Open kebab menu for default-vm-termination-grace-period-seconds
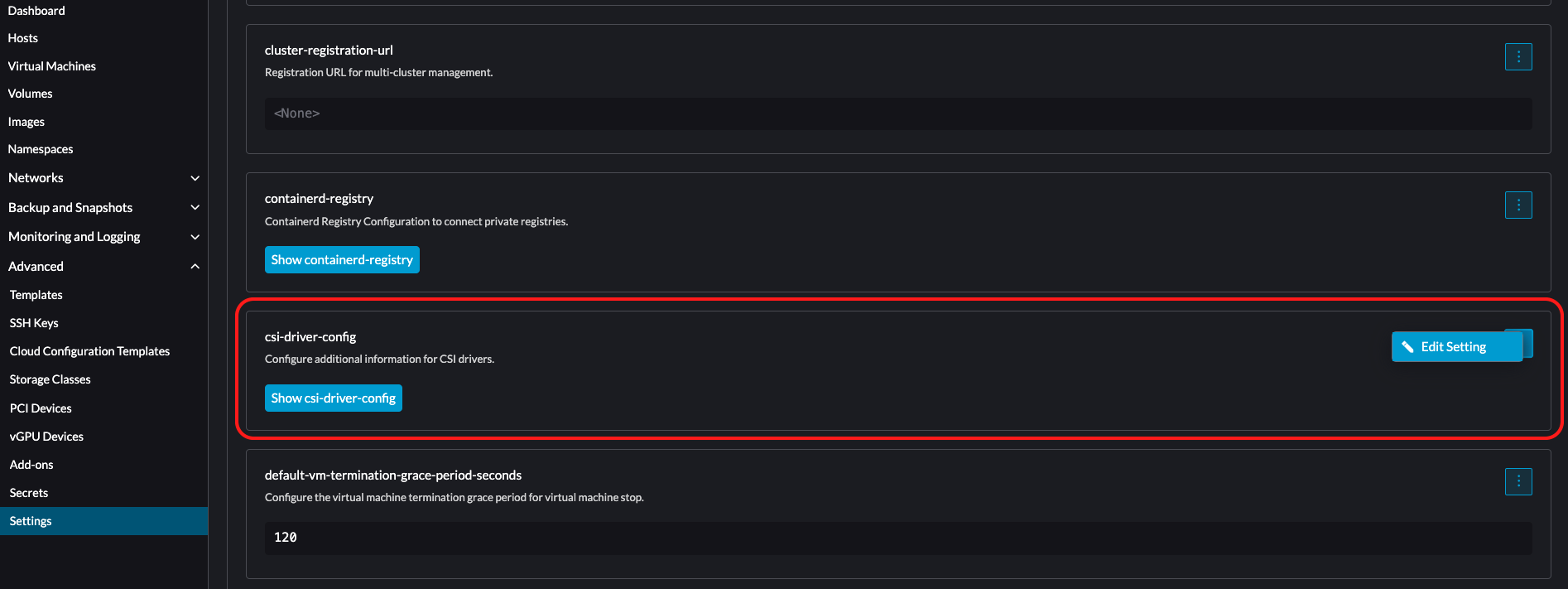The image size is (1568, 589). [x=1517, y=481]
